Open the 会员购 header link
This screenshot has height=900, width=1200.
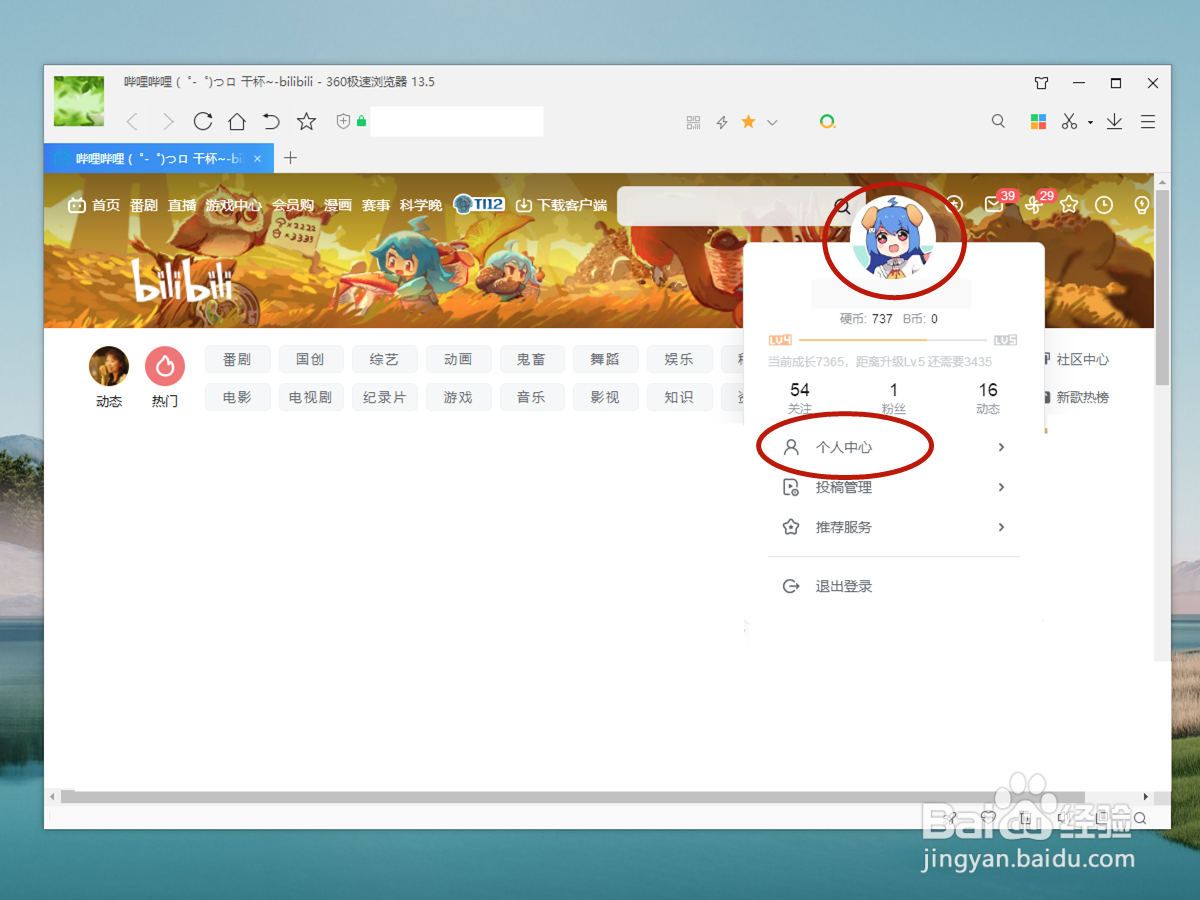293,205
